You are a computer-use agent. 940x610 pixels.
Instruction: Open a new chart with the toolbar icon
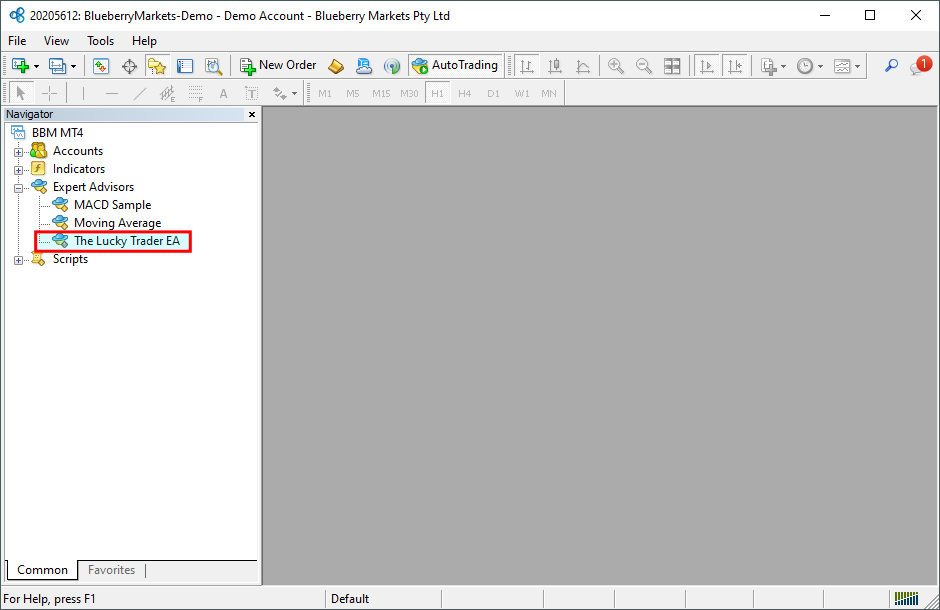(20, 65)
